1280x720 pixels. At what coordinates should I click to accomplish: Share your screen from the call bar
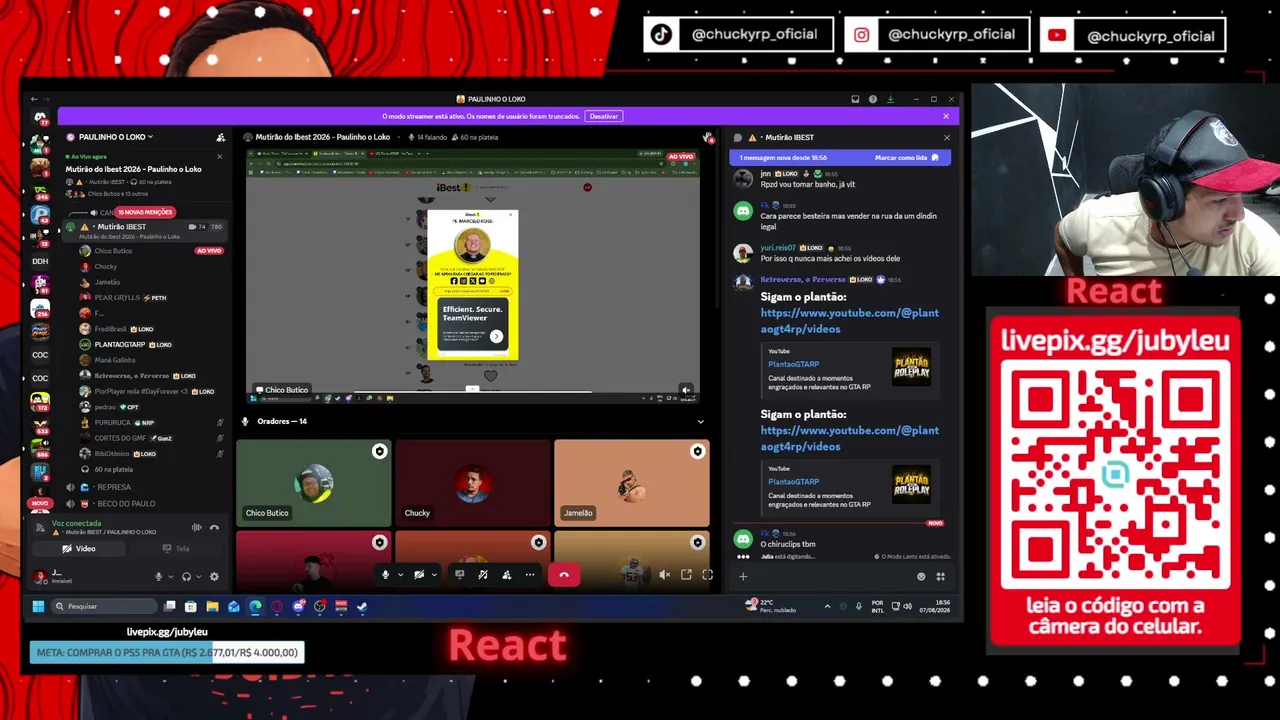460,574
